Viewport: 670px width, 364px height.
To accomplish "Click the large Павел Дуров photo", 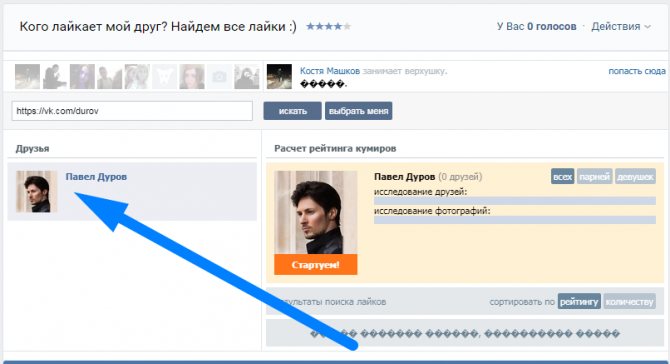I will pyautogui.click(x=316, y=212).
